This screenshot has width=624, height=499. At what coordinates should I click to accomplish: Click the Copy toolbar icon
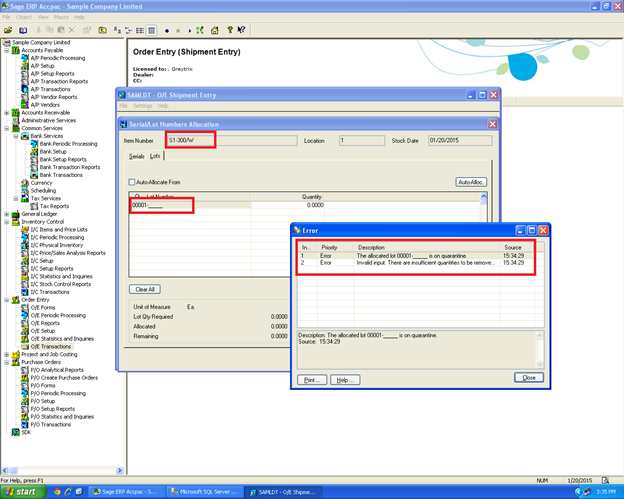[50, 30]
